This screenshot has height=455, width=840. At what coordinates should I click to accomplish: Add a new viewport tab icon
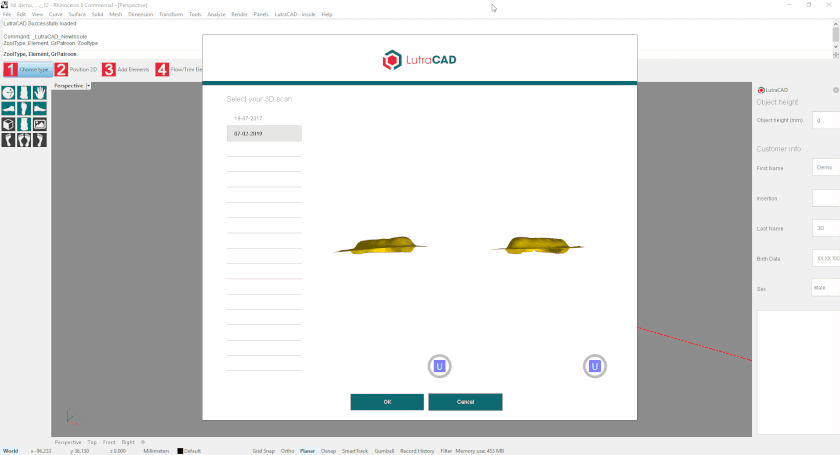(142, 442)
